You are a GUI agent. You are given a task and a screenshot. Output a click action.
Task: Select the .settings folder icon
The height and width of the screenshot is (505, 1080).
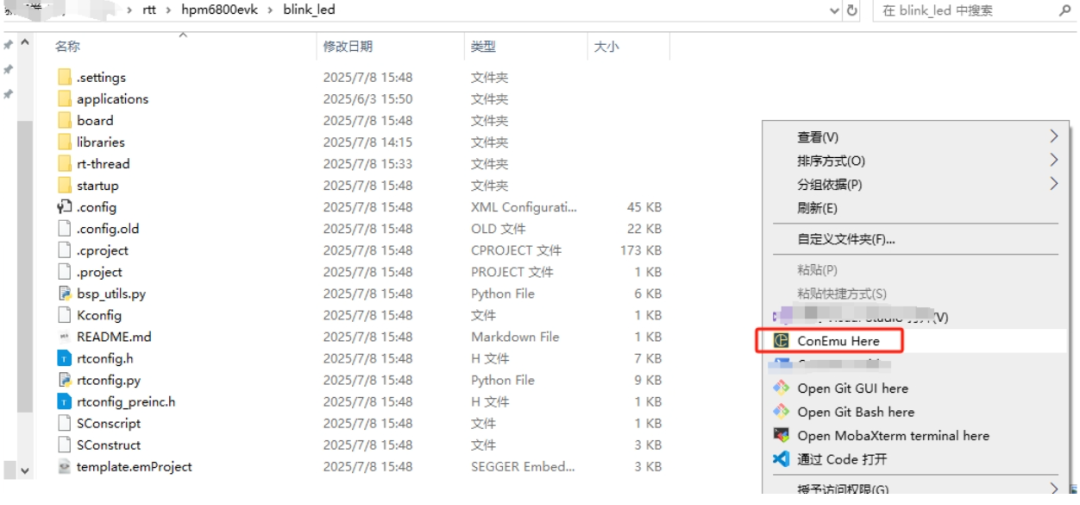click(x=64, y=77)
